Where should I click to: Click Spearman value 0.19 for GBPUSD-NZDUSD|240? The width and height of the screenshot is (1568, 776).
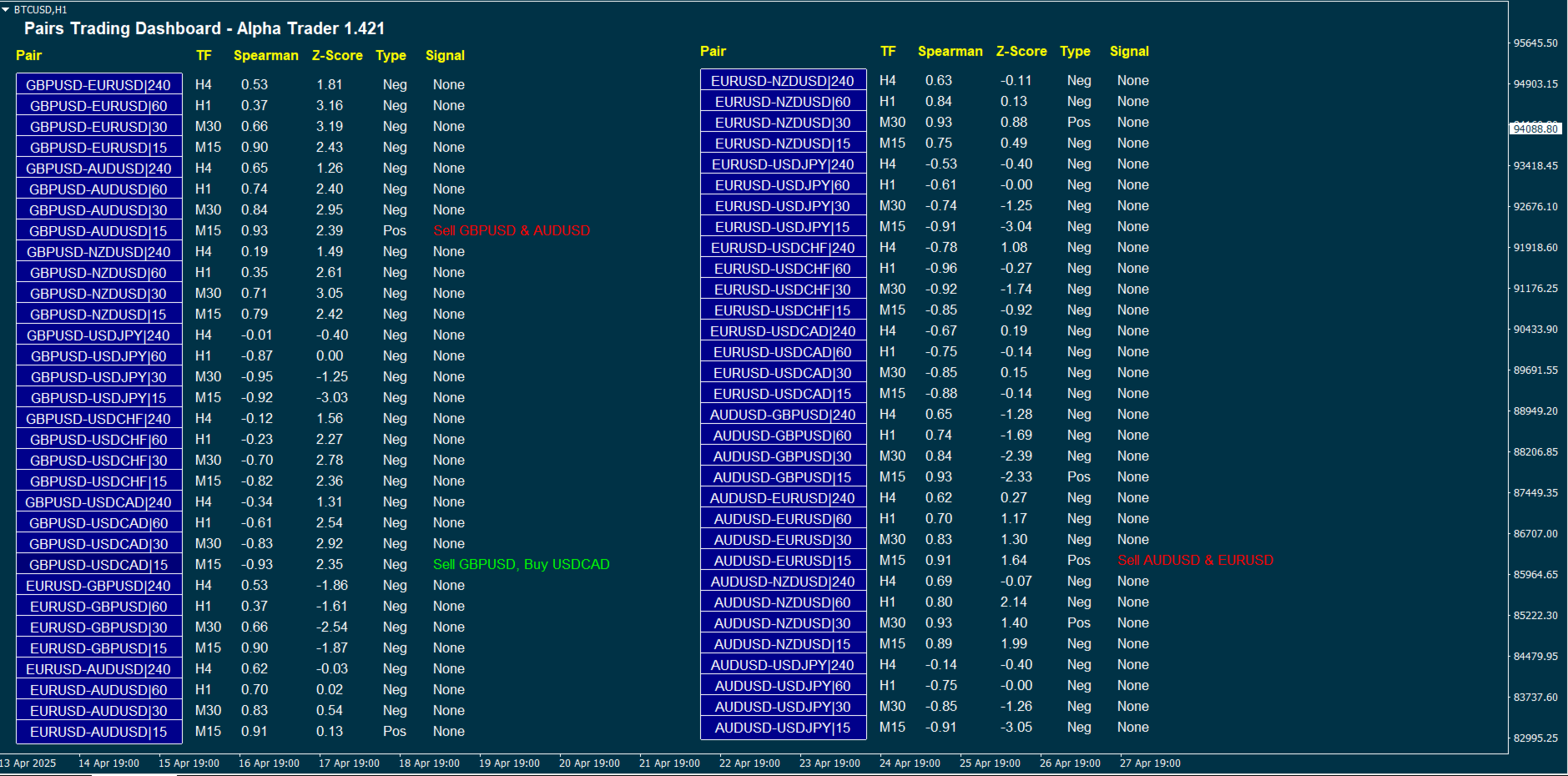255,251
